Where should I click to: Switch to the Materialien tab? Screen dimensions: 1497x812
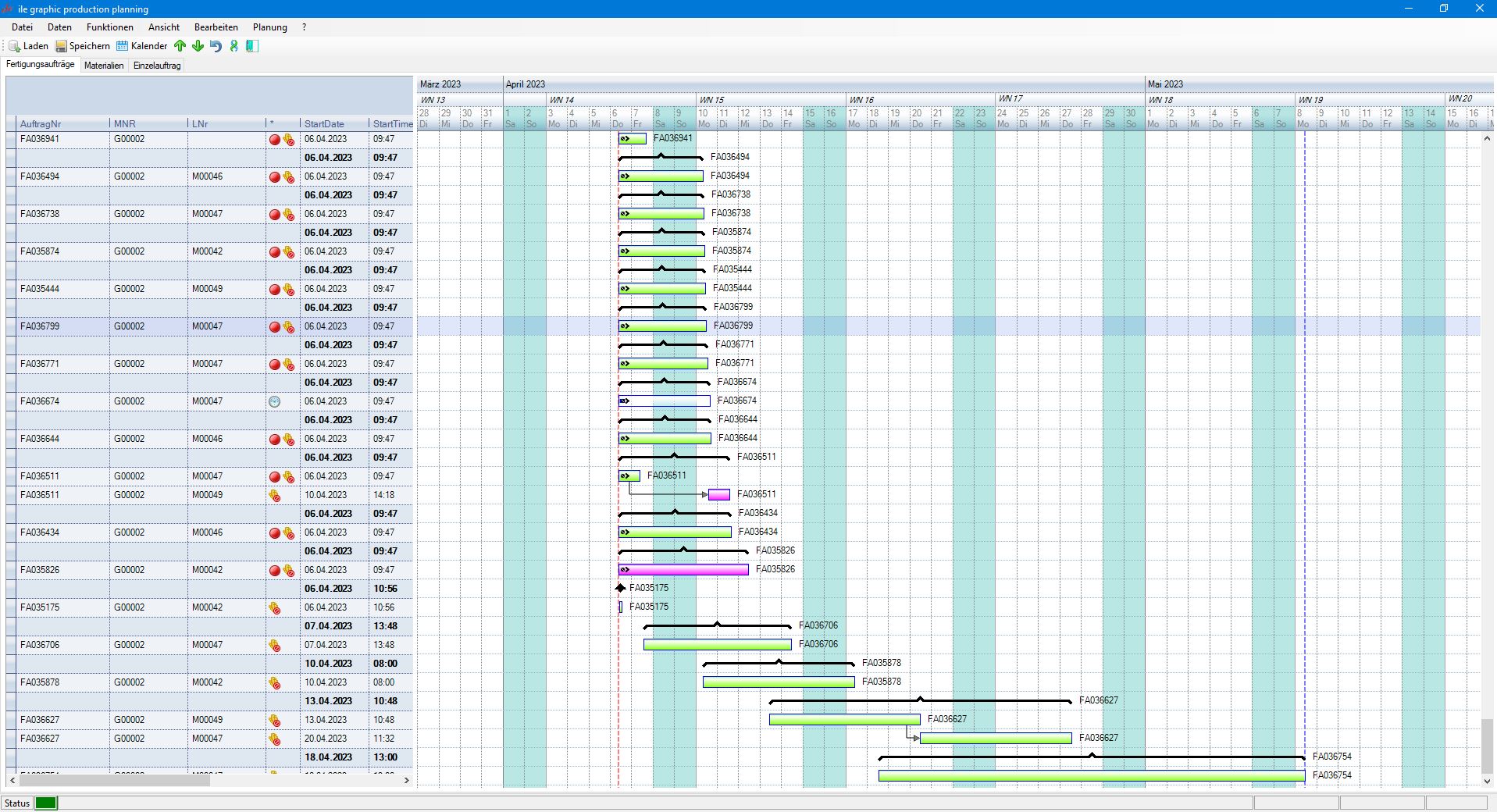104,66
